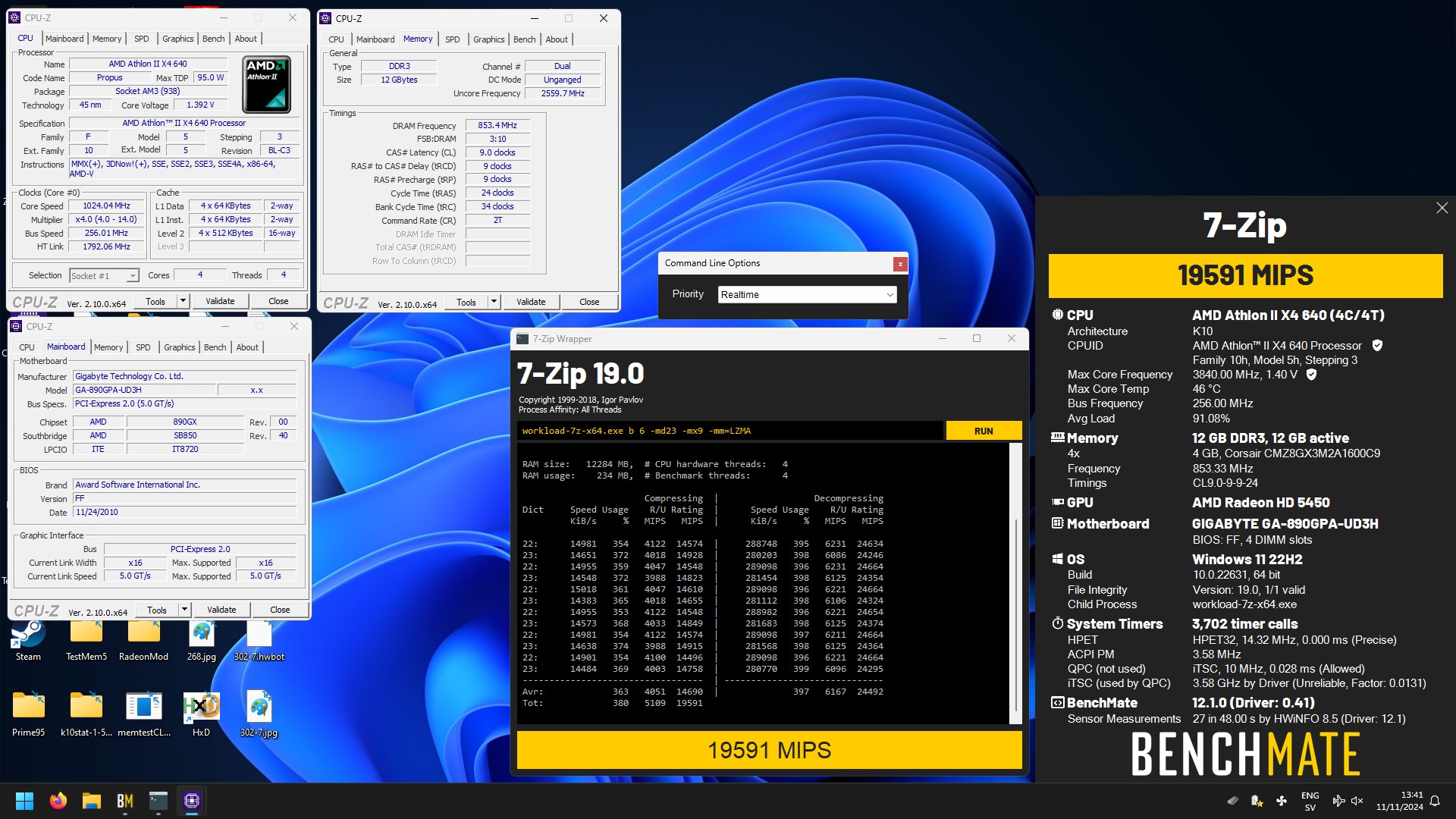Viewport: 1456px width, 819px height.
Task: Launch Firefox from the taskbar
Action: click(58, 801)
